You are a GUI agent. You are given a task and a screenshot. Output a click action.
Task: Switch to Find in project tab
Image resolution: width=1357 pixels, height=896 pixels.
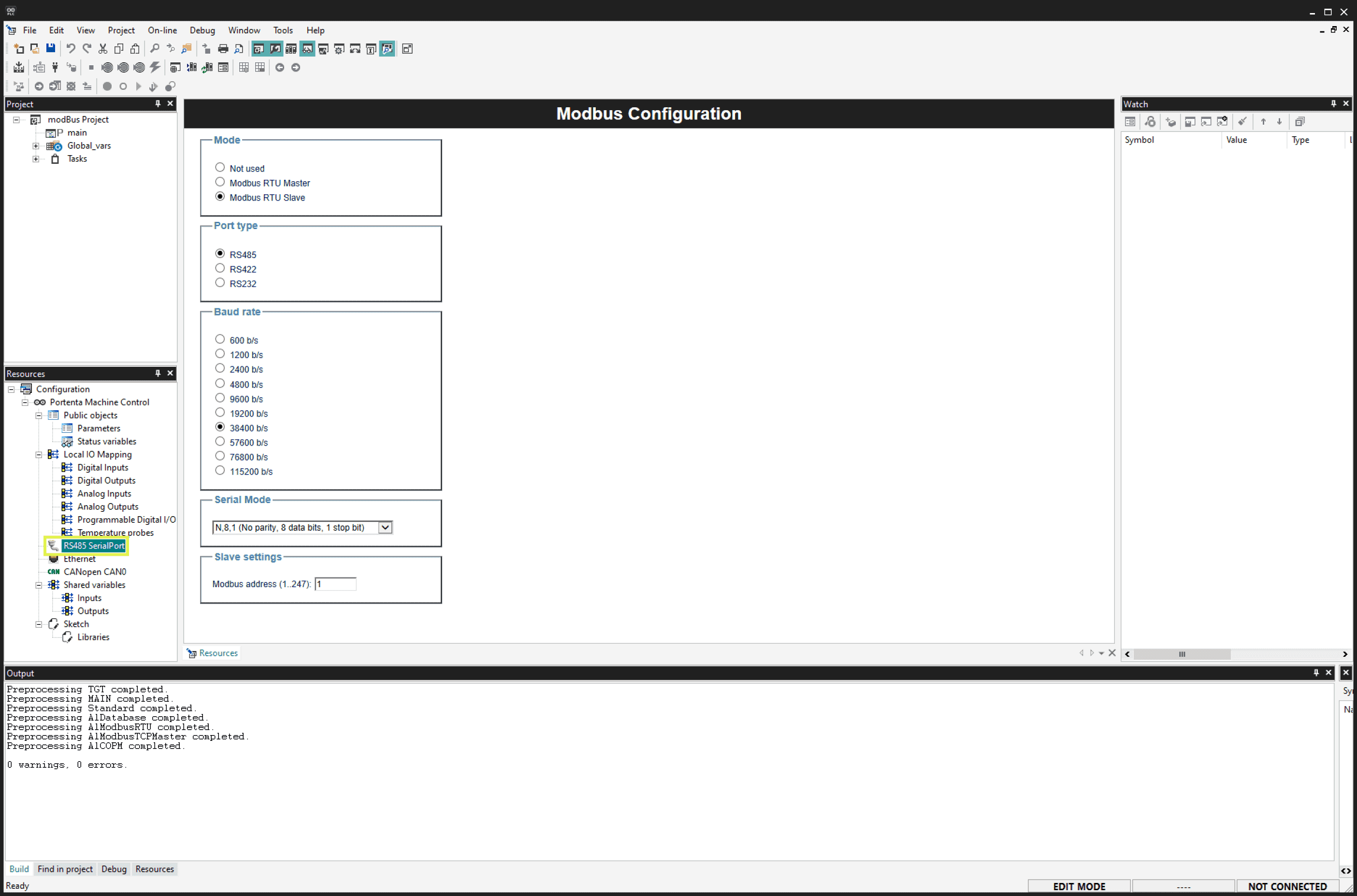(65, 869)
